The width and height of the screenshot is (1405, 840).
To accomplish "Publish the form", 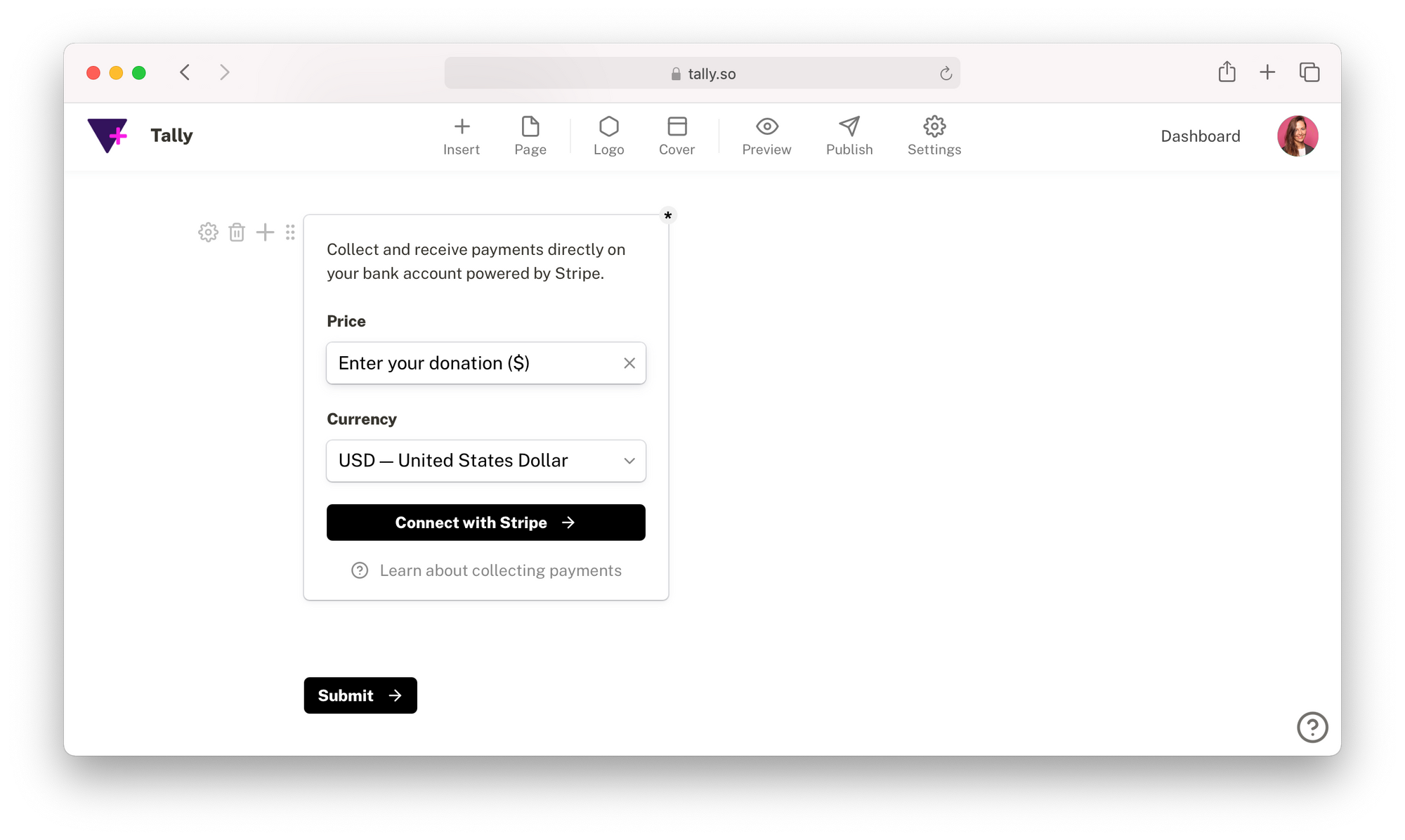I will pos(849,136).
